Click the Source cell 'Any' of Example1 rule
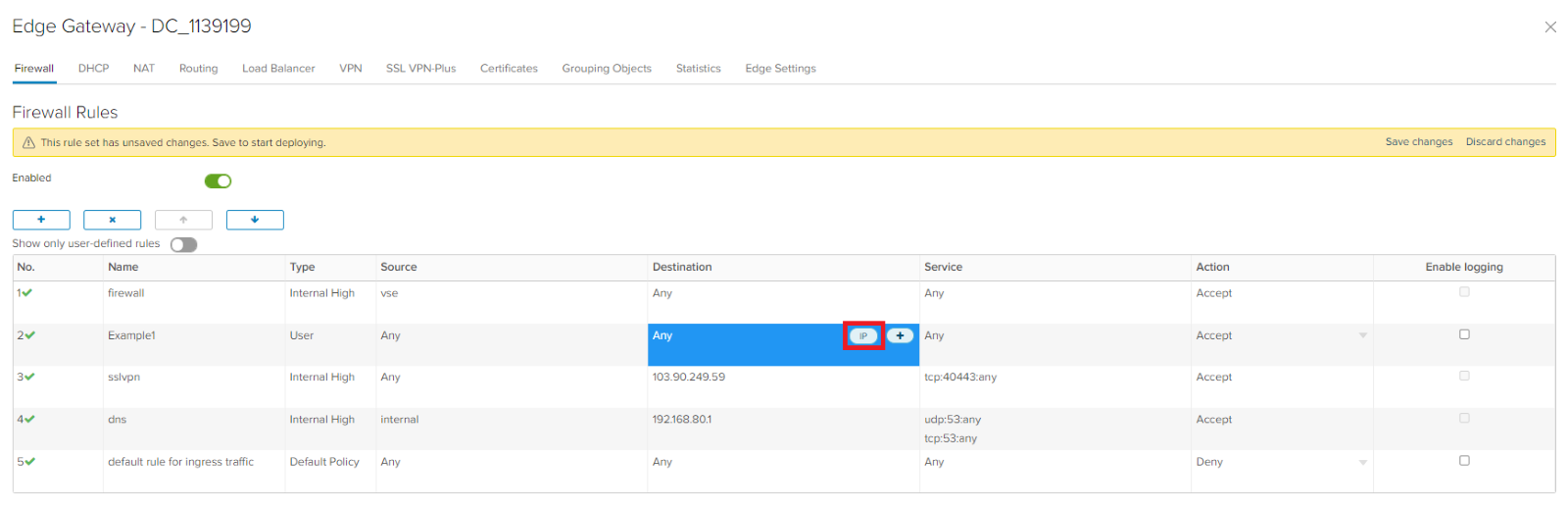 390,335
